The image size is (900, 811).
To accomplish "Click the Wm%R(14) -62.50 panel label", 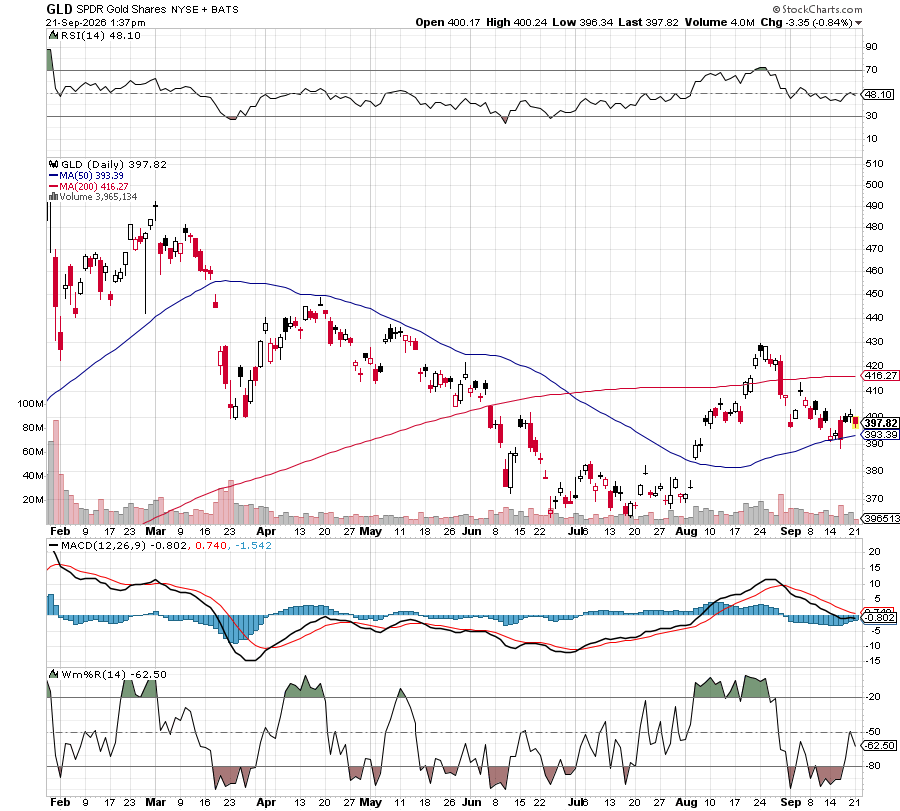I will point(114,674).
